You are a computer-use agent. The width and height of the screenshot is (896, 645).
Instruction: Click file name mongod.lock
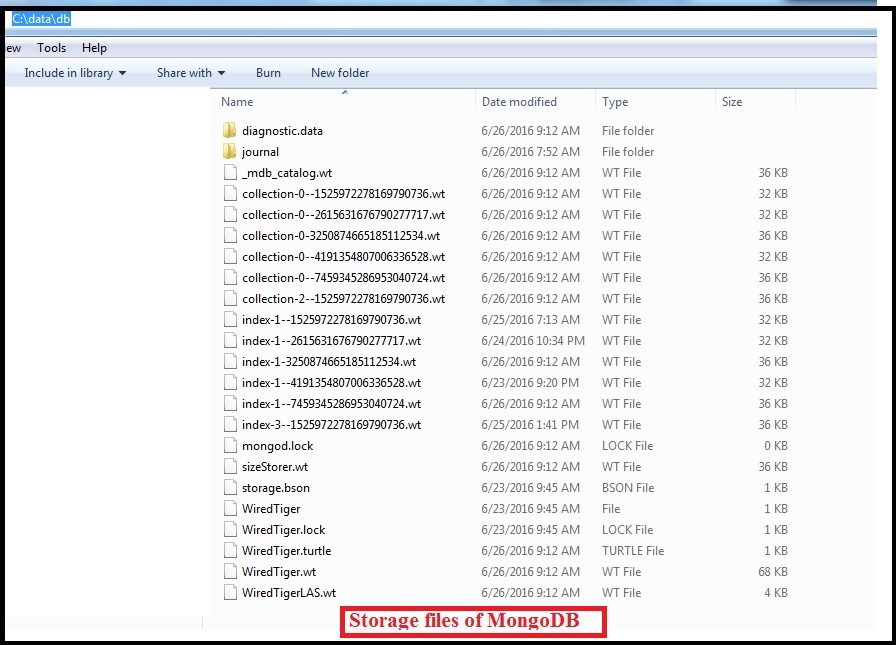click(x=278, y=446)
